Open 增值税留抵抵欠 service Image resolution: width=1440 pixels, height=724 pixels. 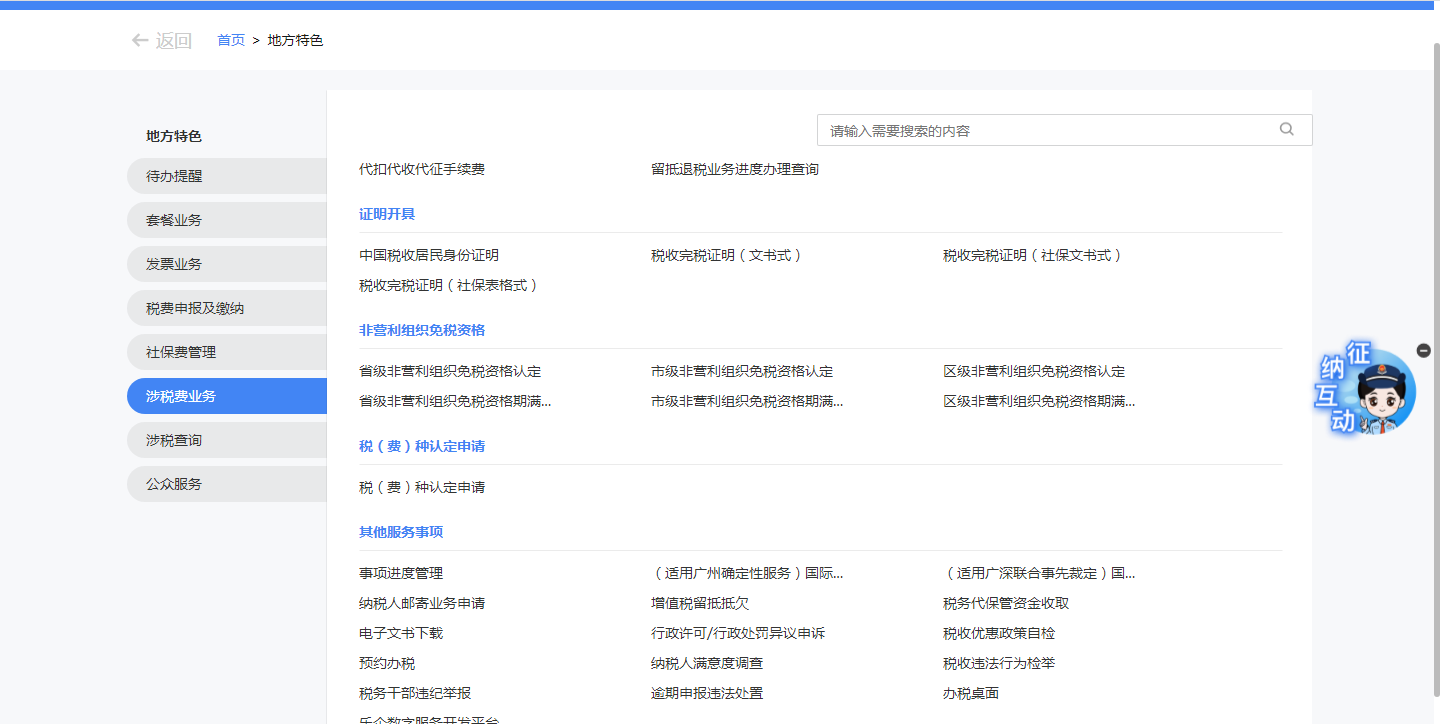point(700,603)
